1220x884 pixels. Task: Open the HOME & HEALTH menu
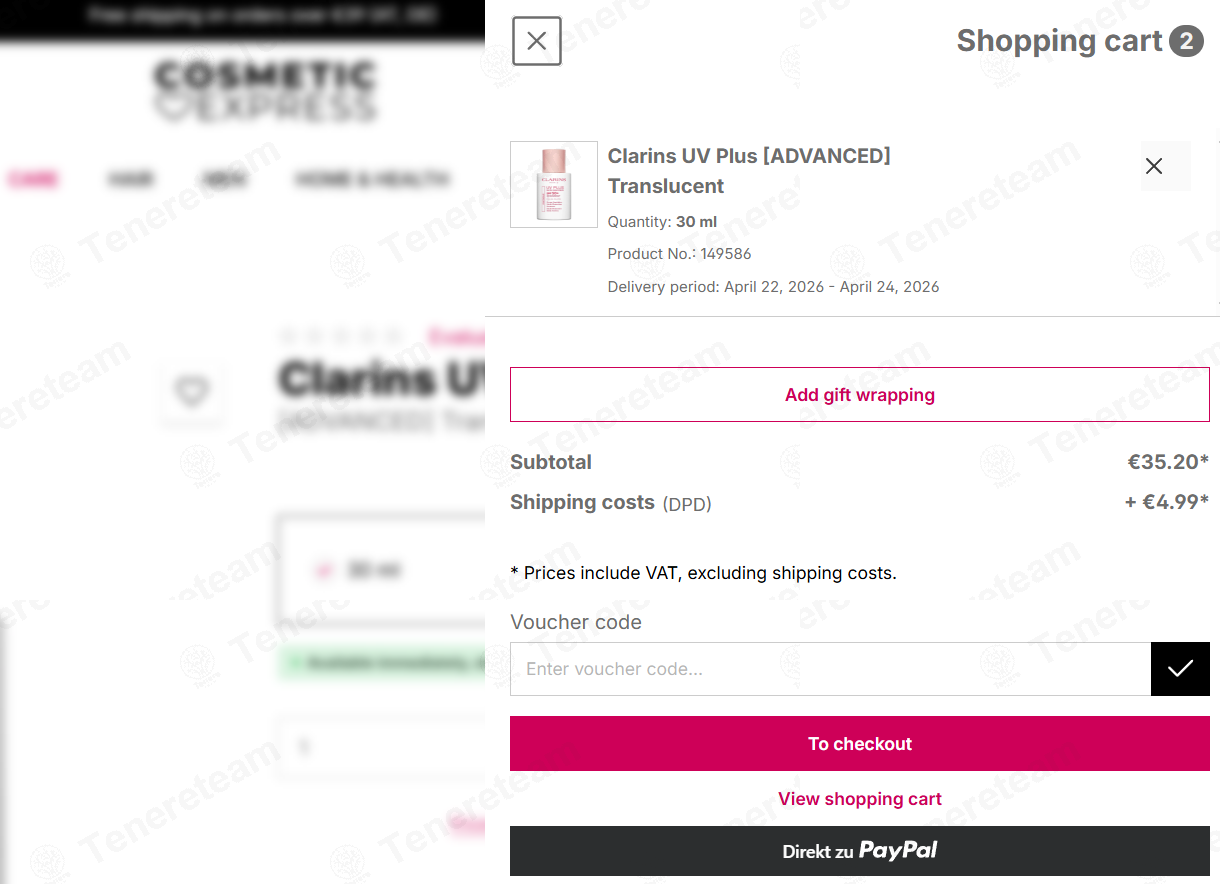click(372, 180)
